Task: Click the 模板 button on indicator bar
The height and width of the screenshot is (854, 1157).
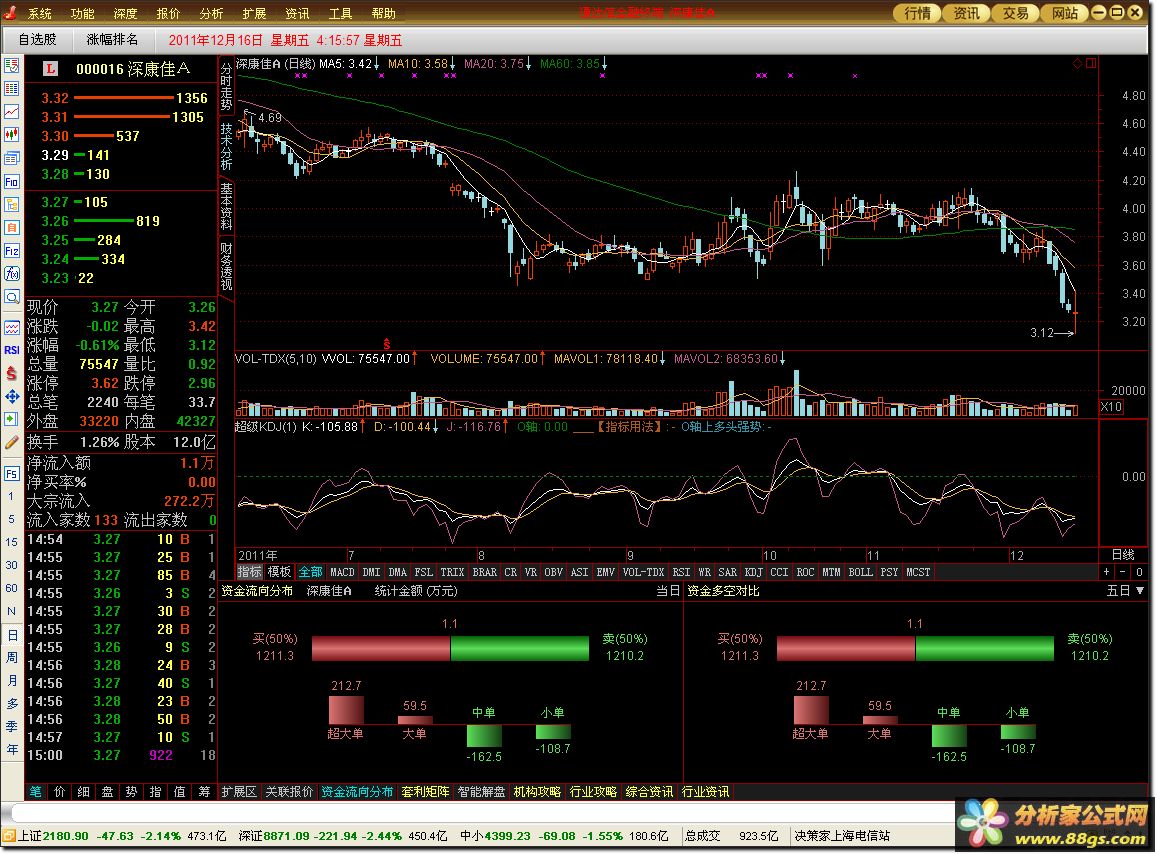Action: click(x=280, y=572)
